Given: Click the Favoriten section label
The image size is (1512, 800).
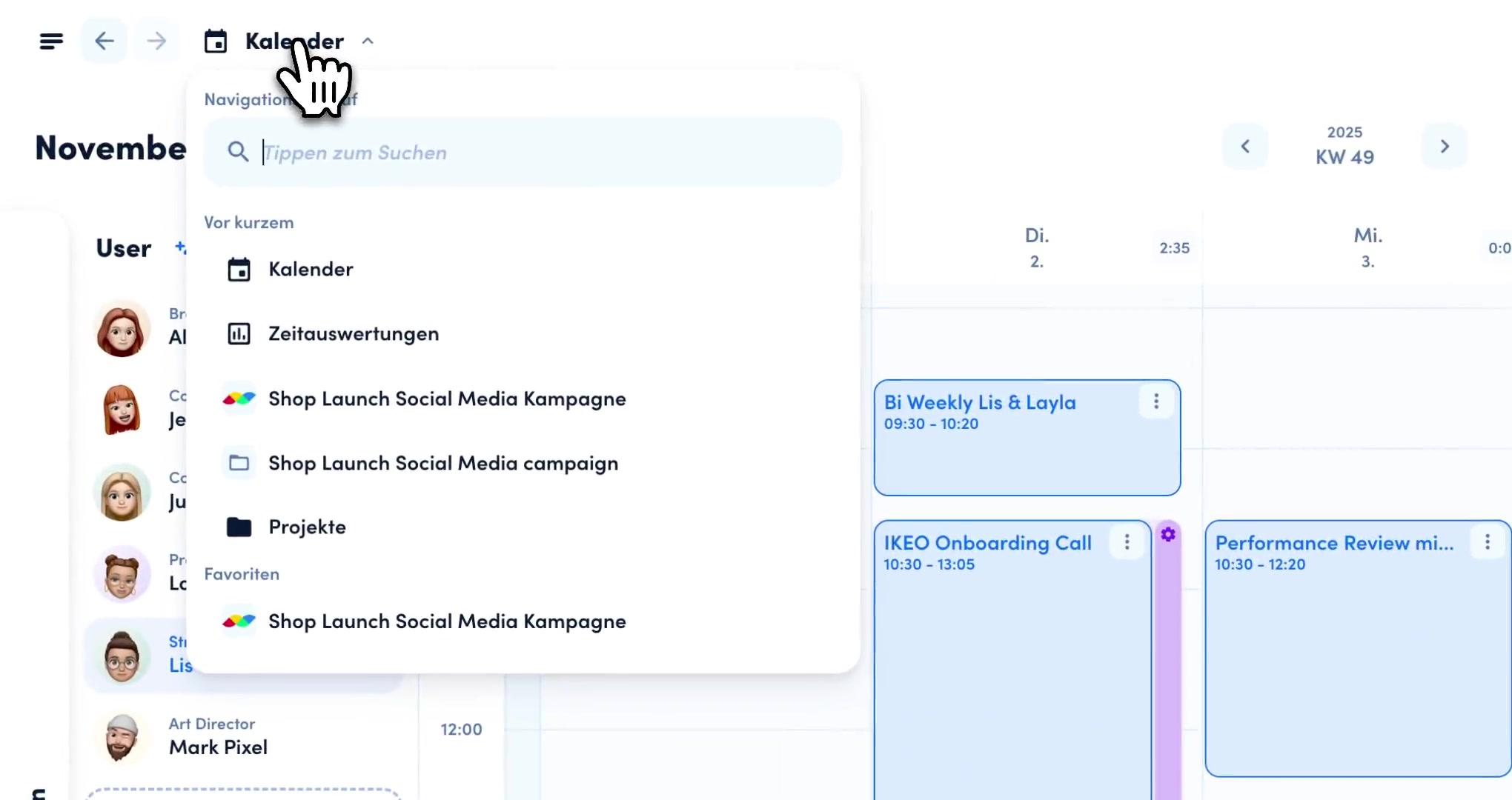Looking at the screenshot, I should pos(242,574).
